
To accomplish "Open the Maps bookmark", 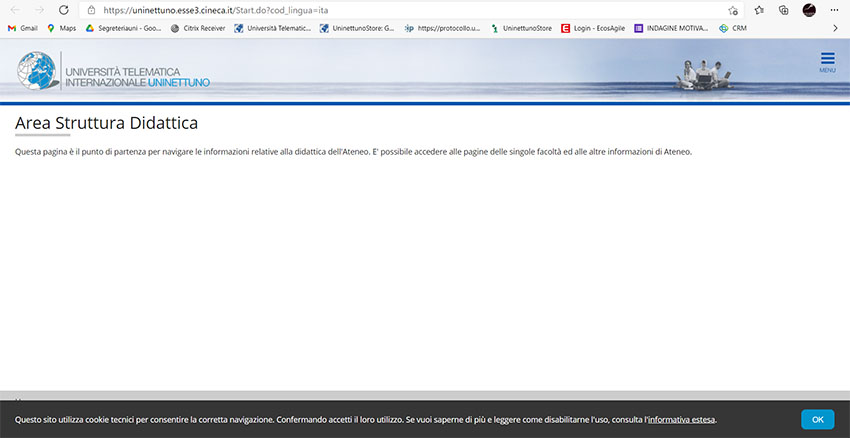I will point(61,28).
